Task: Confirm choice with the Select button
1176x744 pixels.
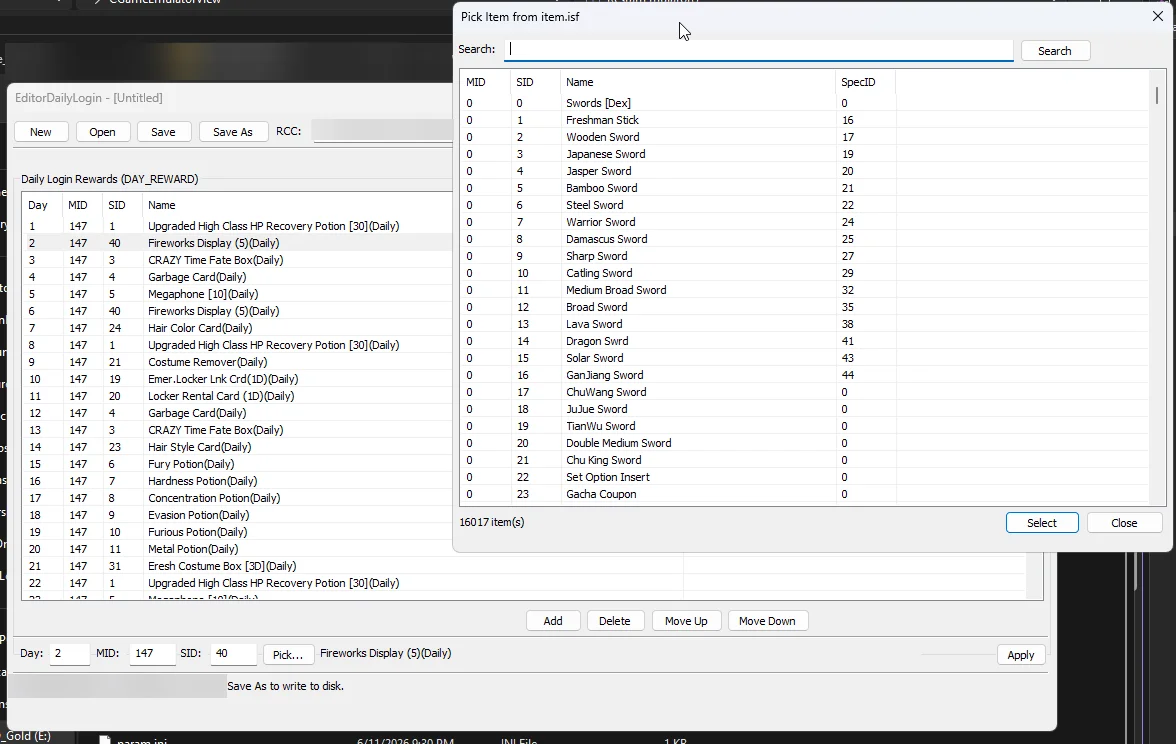Action: [1042, 523]
